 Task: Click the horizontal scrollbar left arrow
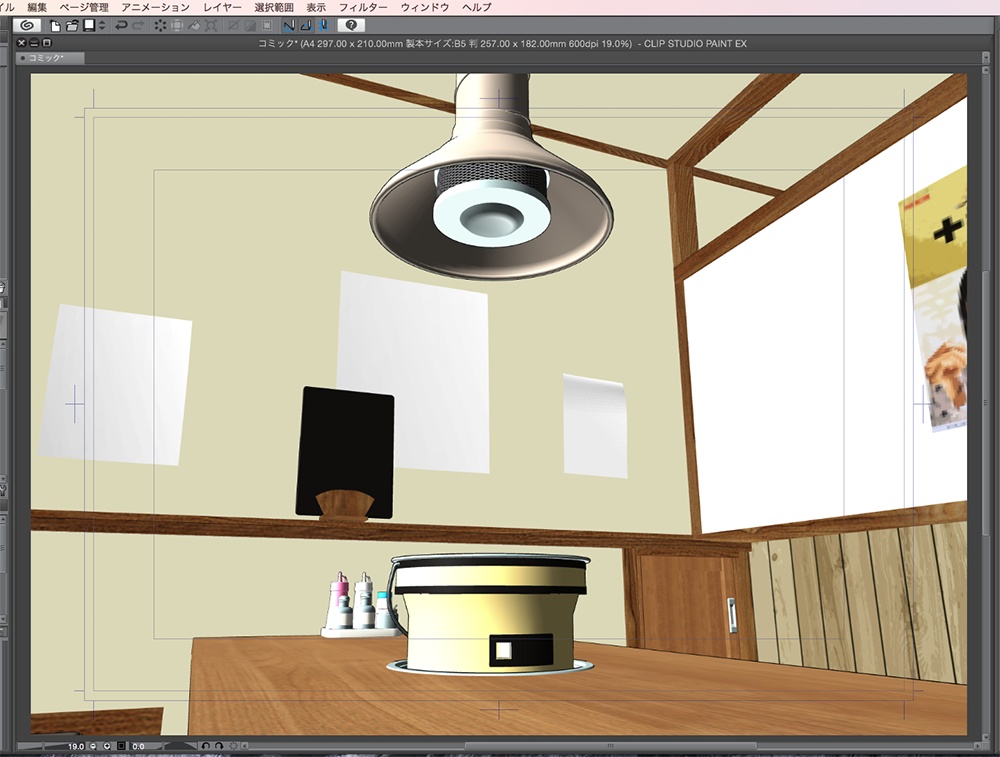(x=245, y=746)
